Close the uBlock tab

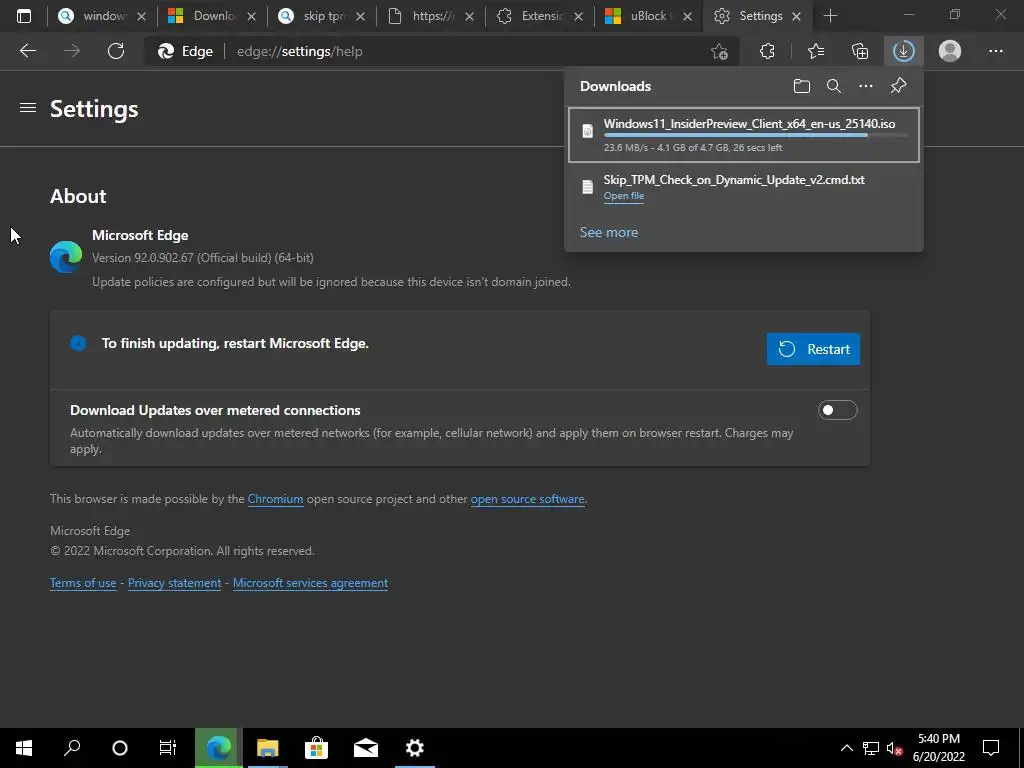pos(687,16)
